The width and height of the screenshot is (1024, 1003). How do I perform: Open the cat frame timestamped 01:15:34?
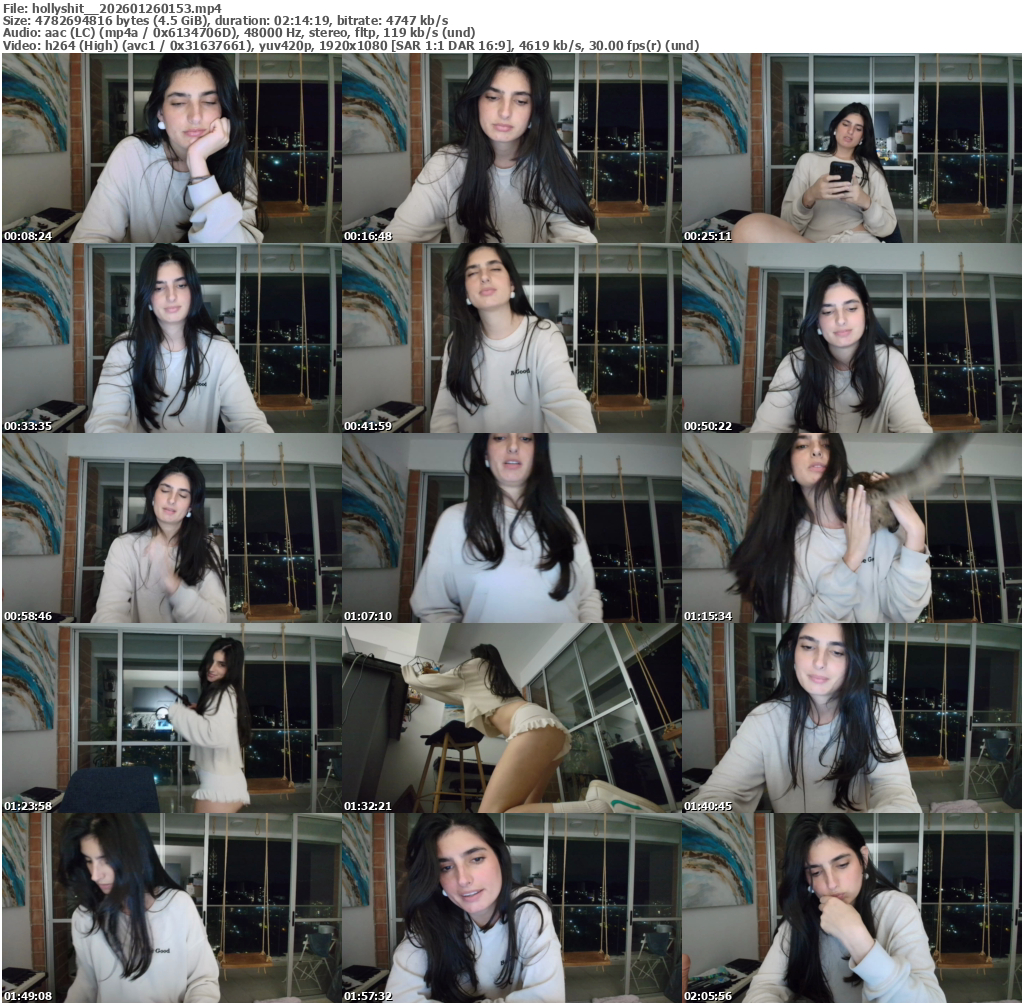pos(852,528)
